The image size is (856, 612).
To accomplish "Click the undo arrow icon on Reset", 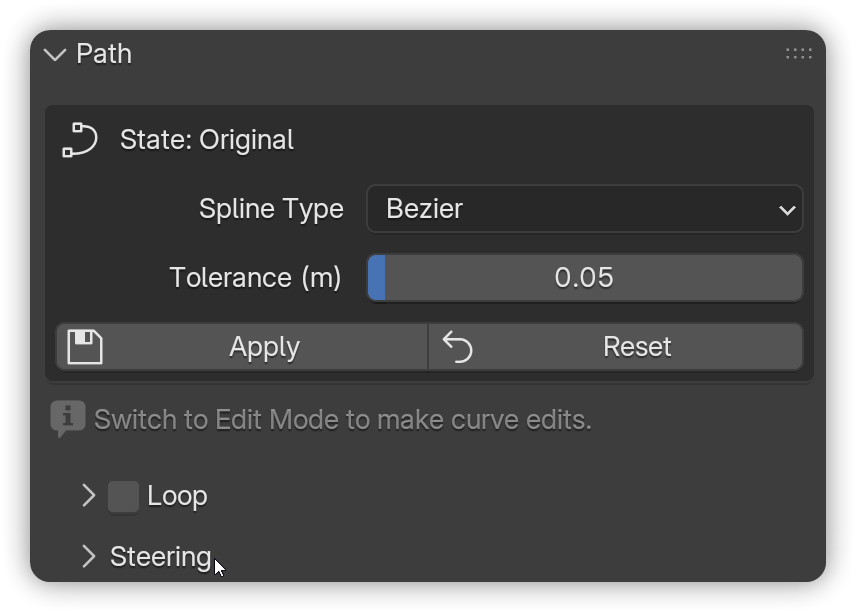I will point(457,347).
